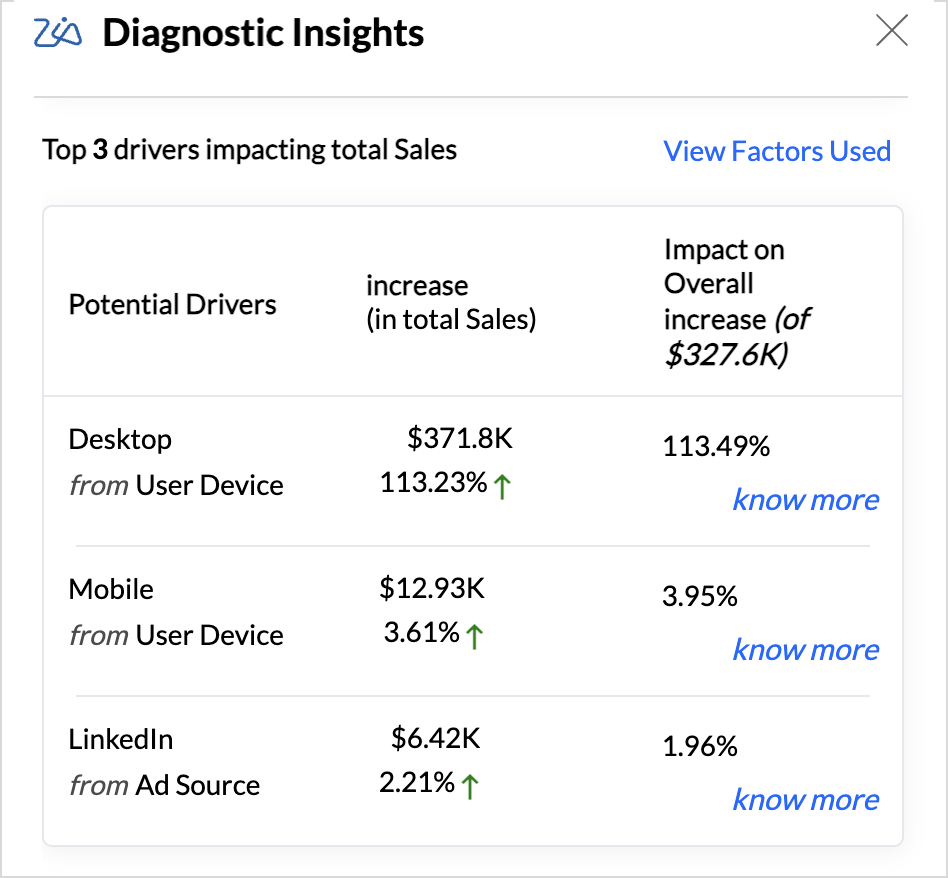The height and width of the screenshot is (878, 948).
Task: Close the Diagnostic Insights panel
Action: pyautogui.click(x=891, y=32)
